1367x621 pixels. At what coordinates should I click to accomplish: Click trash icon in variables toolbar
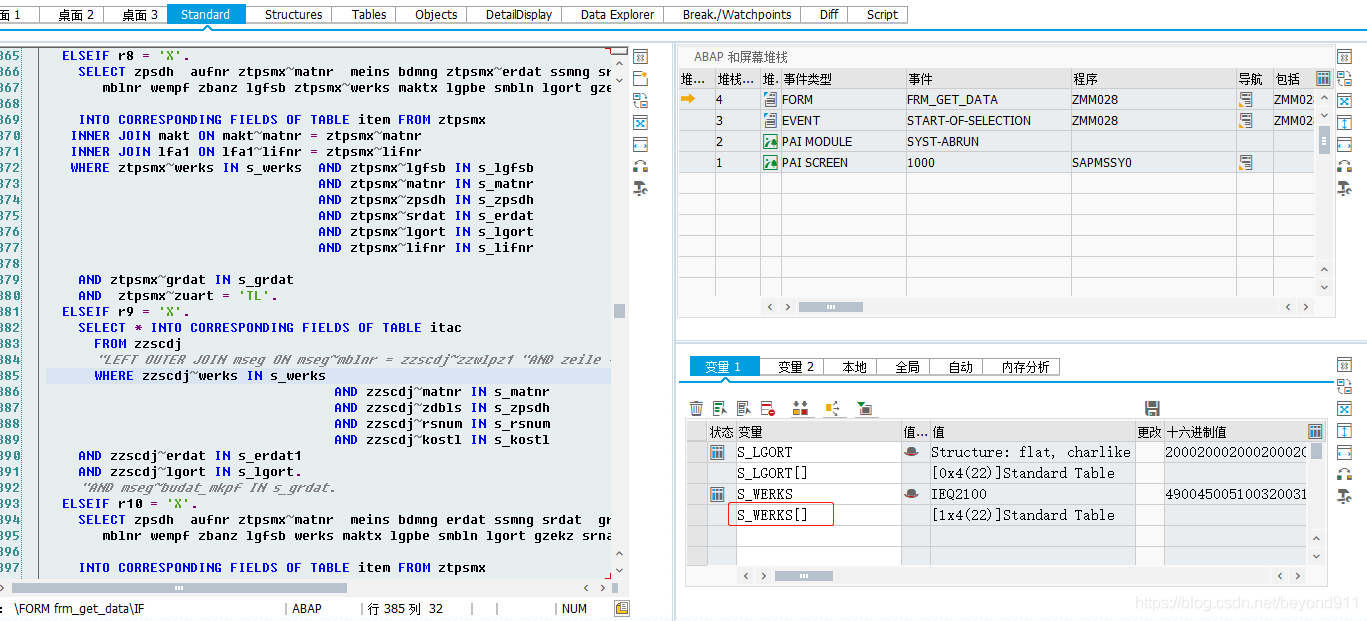point(696,408)
